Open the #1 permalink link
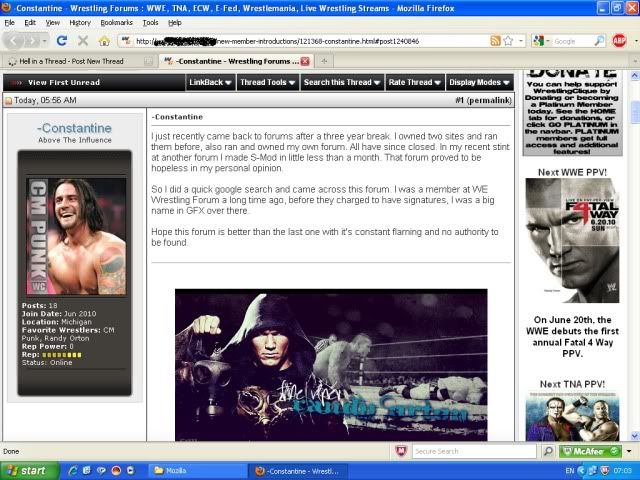The height and width of the screenshot is (480, 640). click(483, 100)
